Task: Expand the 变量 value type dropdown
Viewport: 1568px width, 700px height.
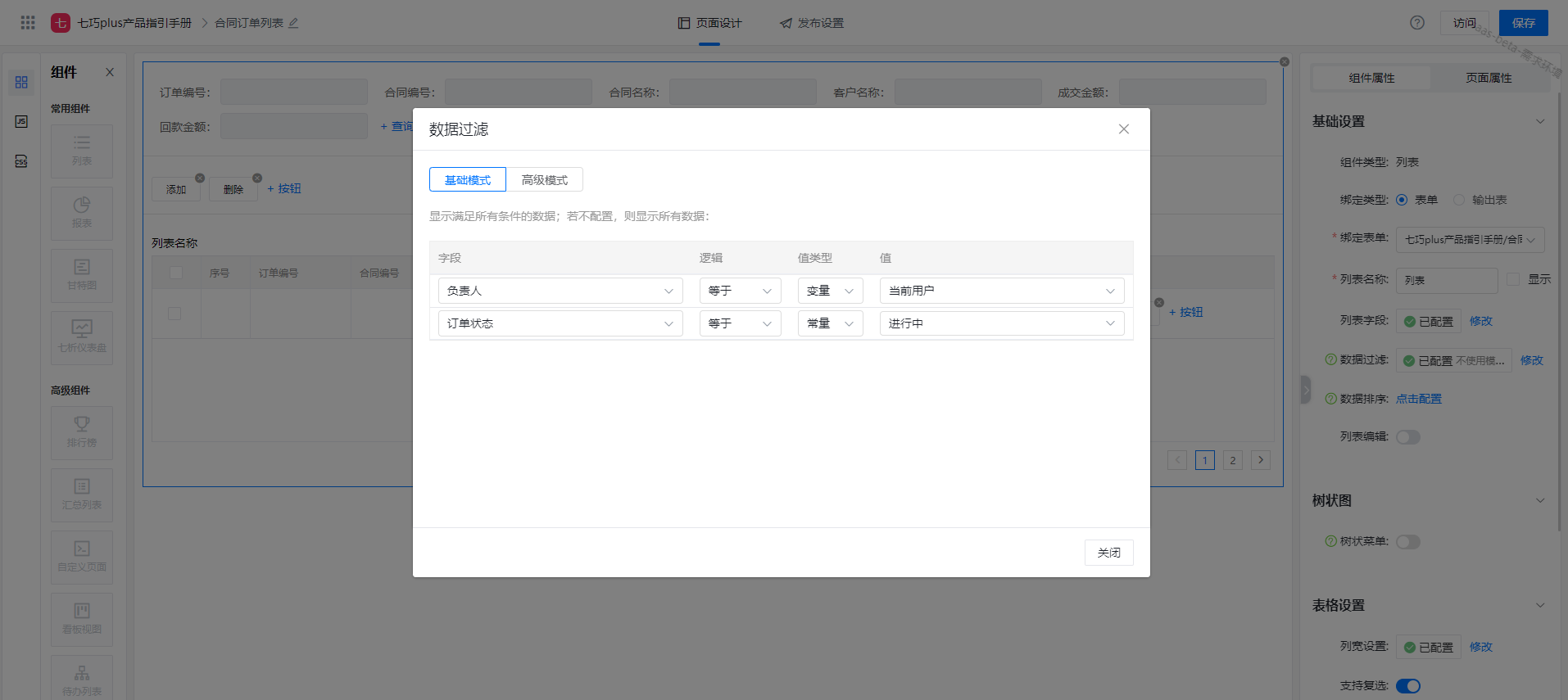Action: [829, 291]
